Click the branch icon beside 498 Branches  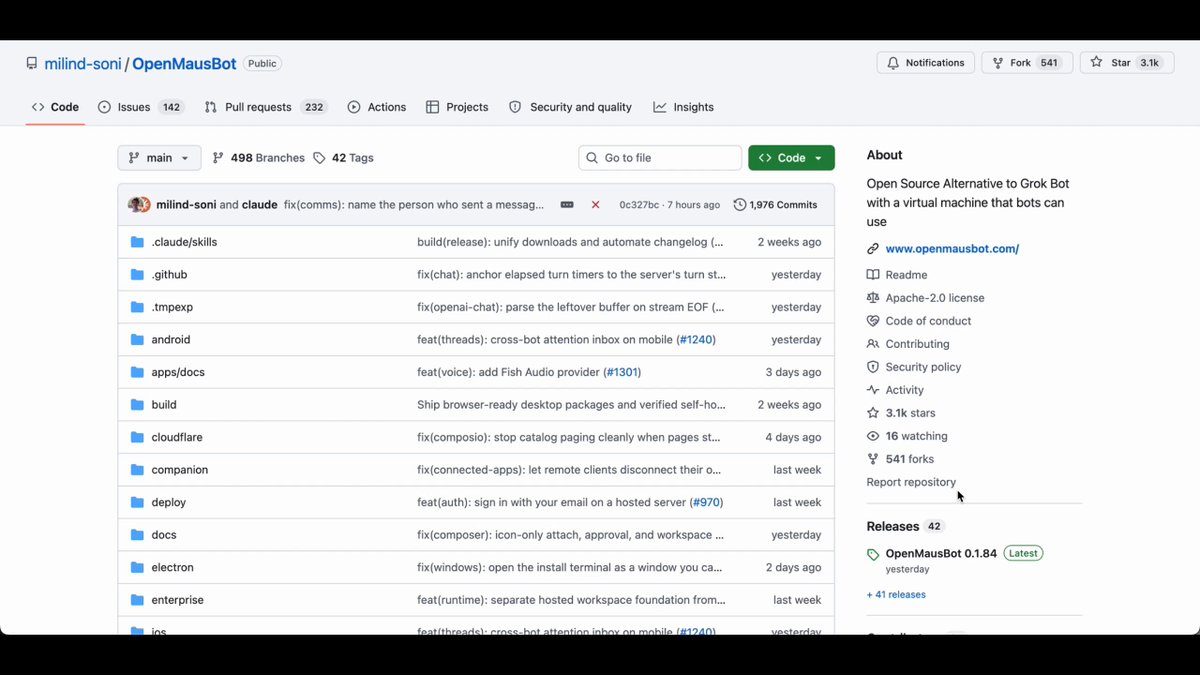click(218, 158)
